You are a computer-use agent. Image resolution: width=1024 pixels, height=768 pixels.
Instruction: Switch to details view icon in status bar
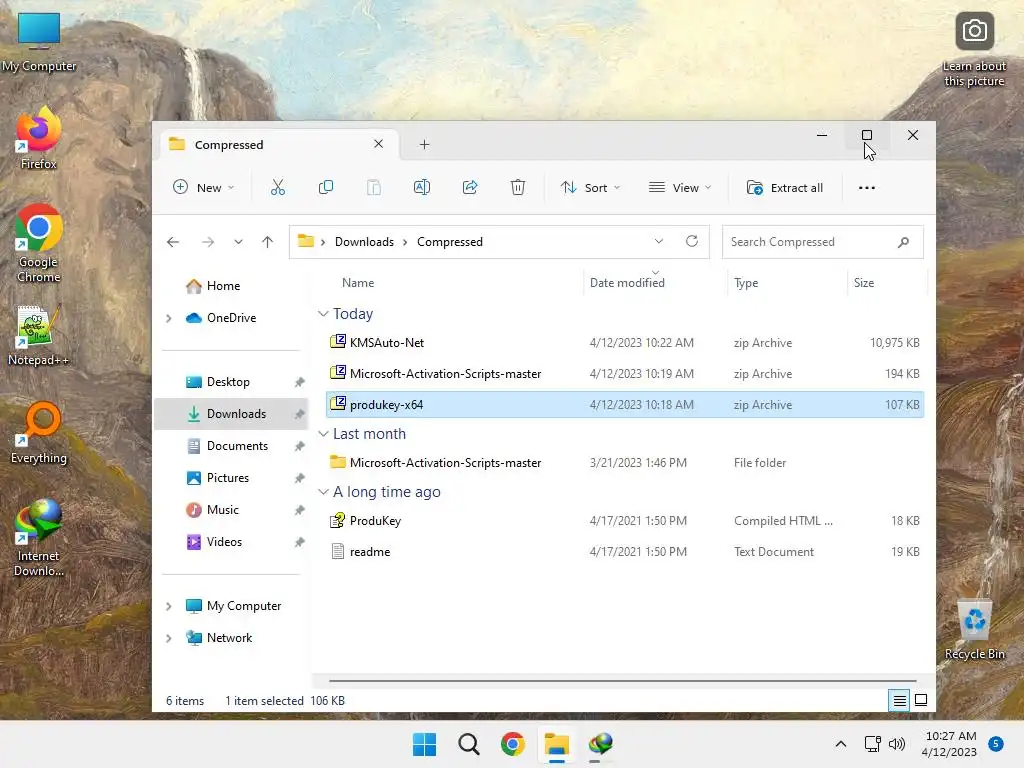pyautogui.click(x=899, y=701)
